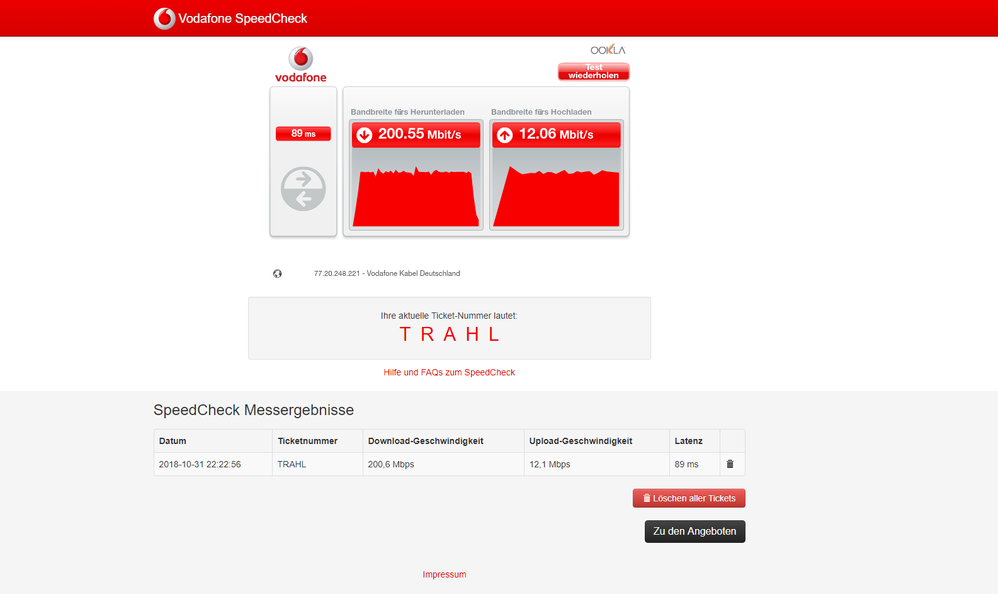The width and height of the screenshot is (998, 594).
Task: Click the download arrow icon beside 200.55 Mbit/s
Action: point(364,135)
